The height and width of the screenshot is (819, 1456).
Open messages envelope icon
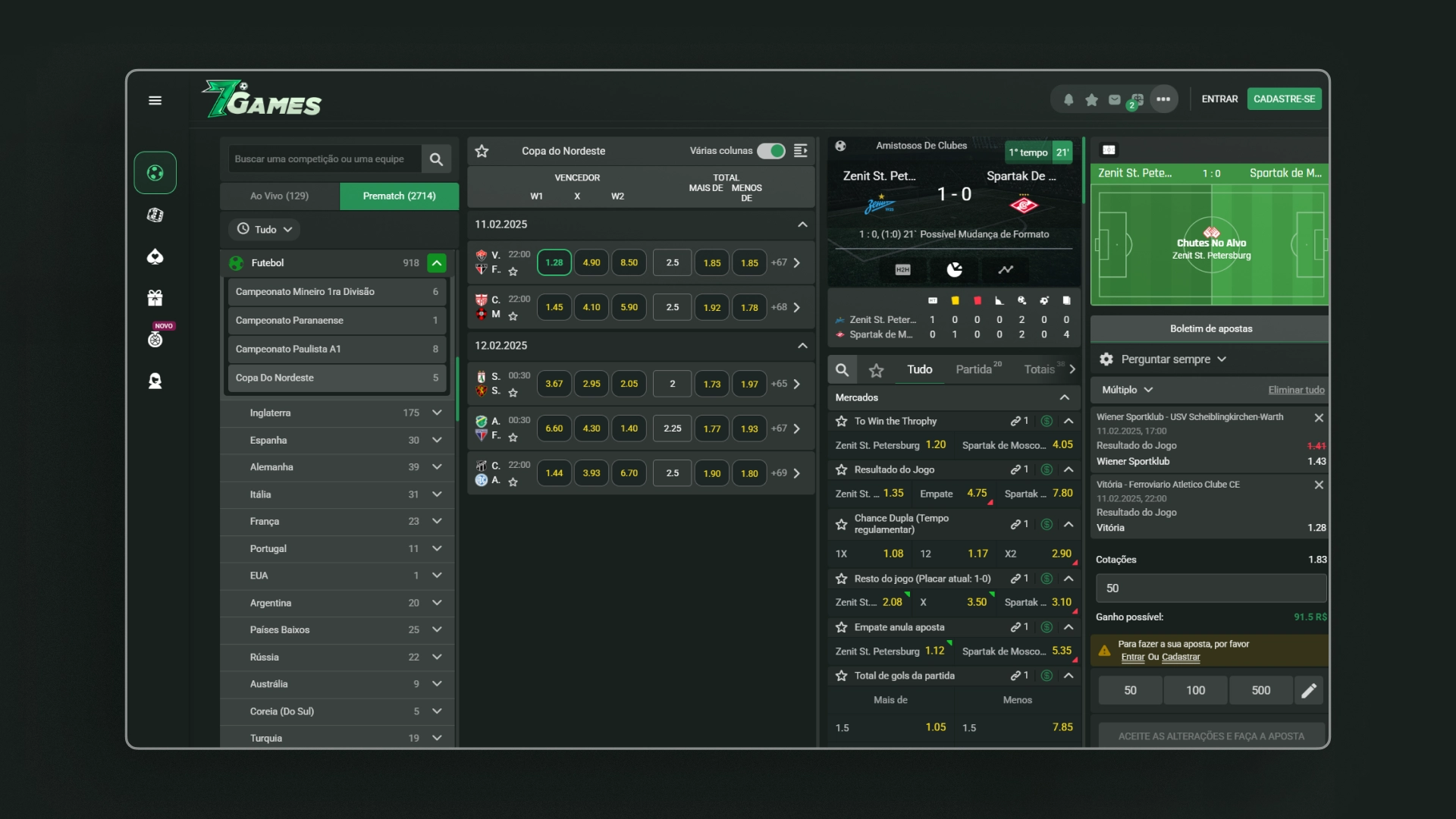(1115, 99)
